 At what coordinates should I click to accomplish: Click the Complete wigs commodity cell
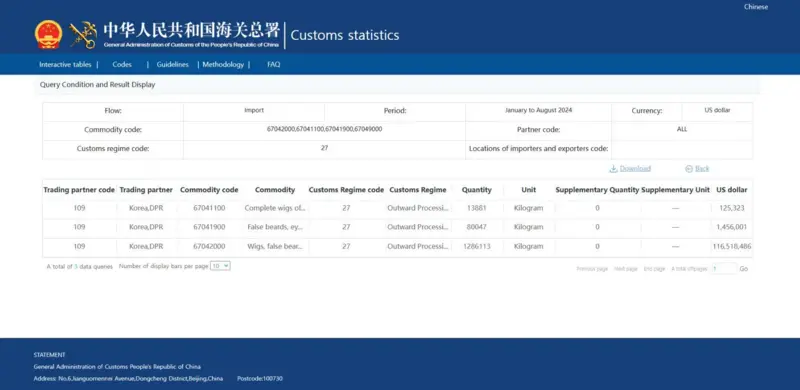(275, 208)
